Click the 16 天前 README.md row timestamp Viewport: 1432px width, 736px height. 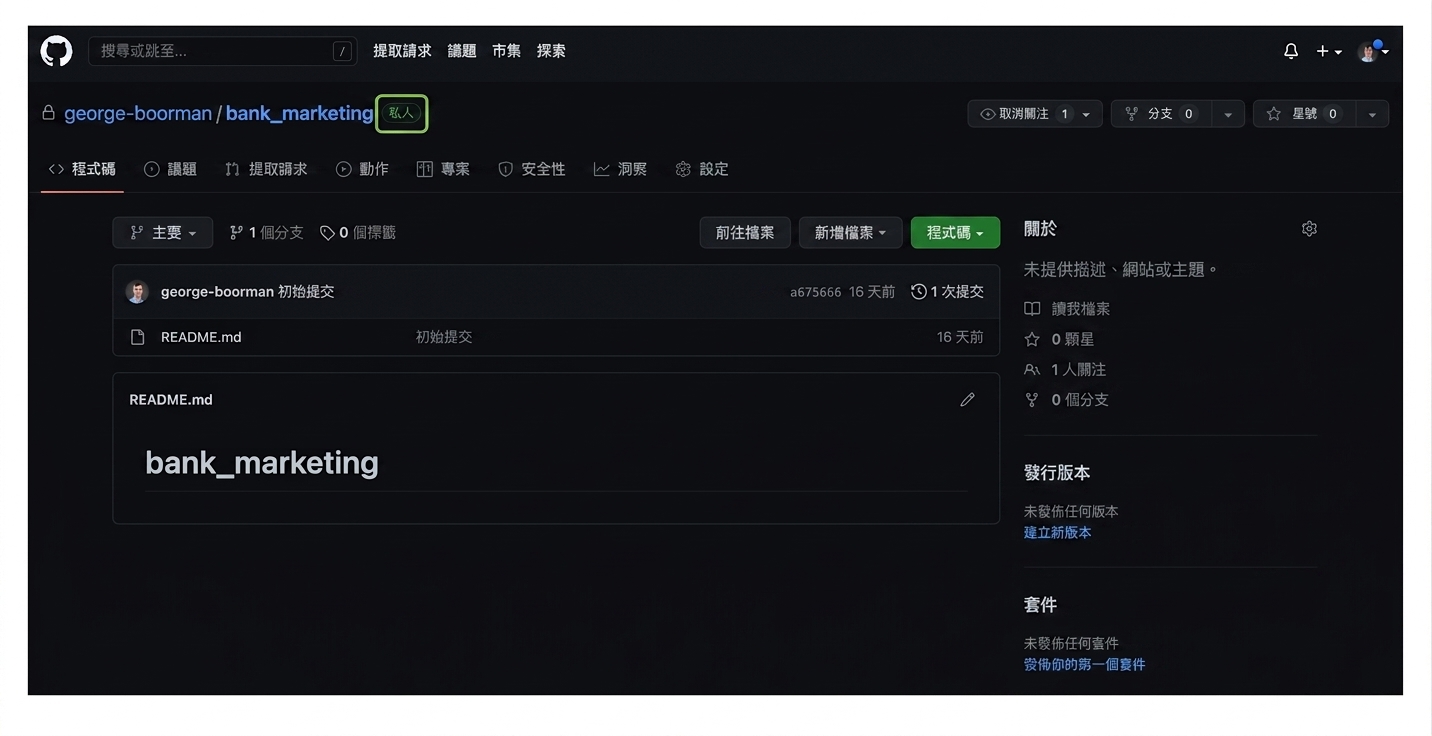pos(960,337)
